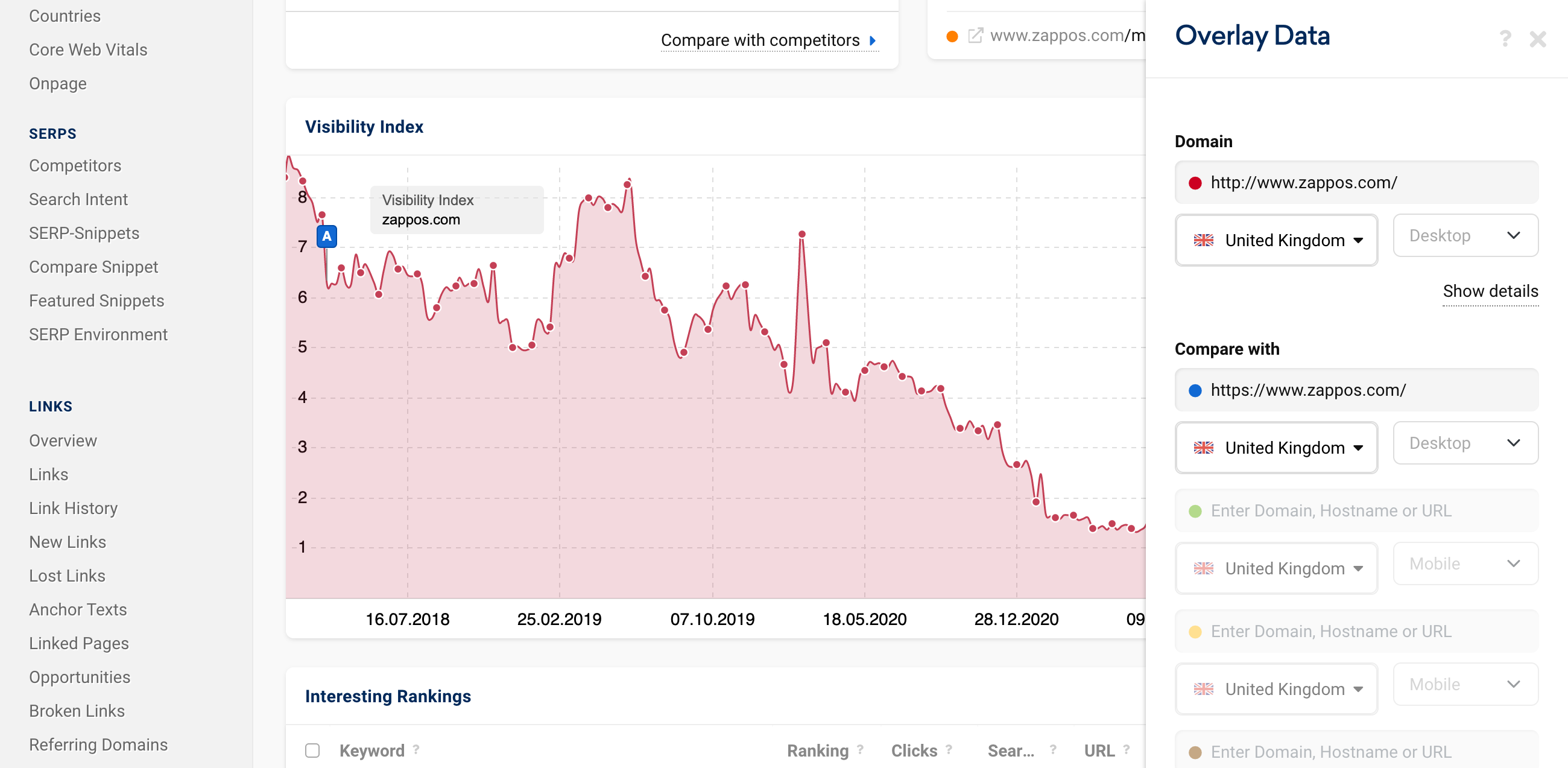The width and height of the screenshot is (1568, 768).
Task: Open Anchor Texts in sidebar
Action: 78,610
